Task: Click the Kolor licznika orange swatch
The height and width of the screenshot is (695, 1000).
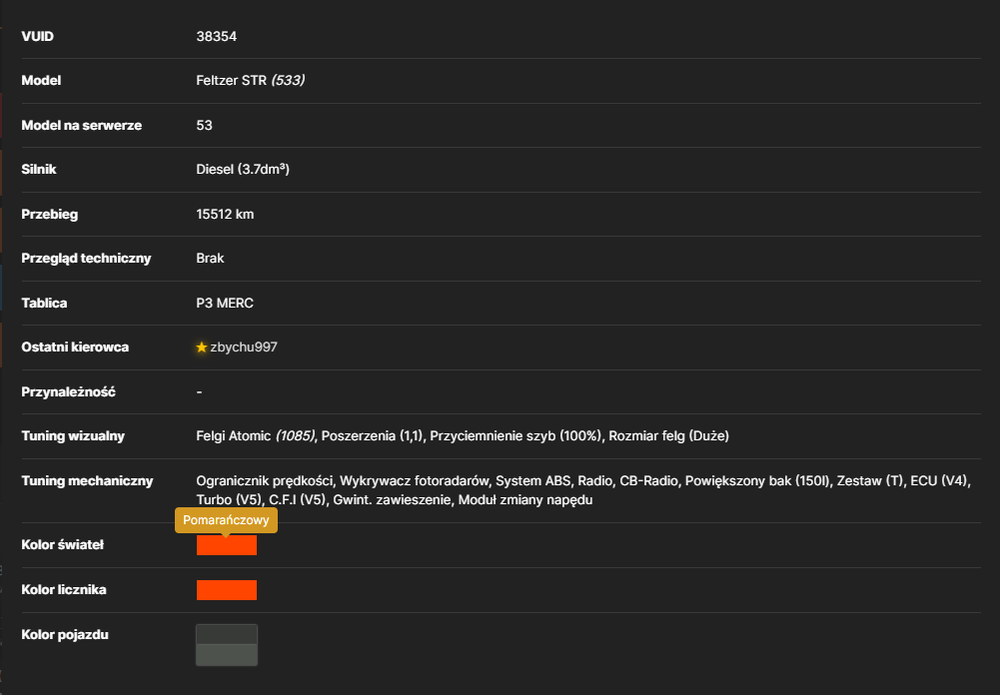Action: pyautogui.click(x=226, y=590)
